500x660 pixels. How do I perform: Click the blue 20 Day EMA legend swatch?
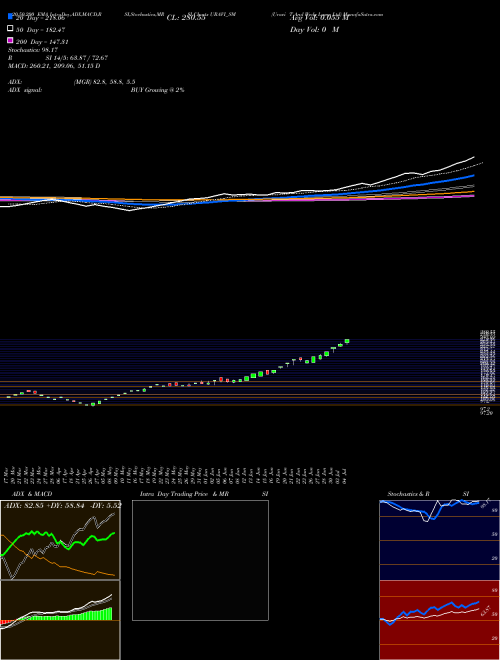10,17
